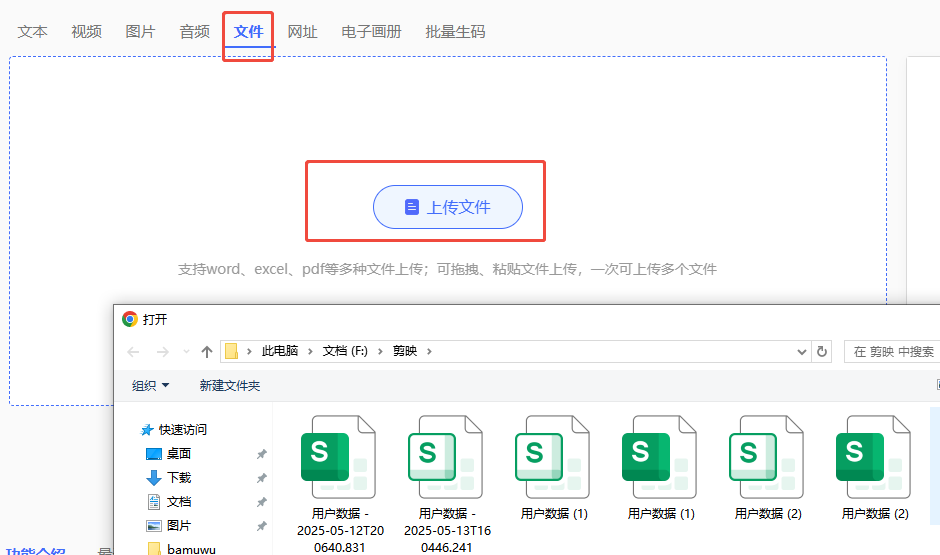Click the 在 剪映 中搜索 search field
940x555 pixels.
(x=892, y=352)
